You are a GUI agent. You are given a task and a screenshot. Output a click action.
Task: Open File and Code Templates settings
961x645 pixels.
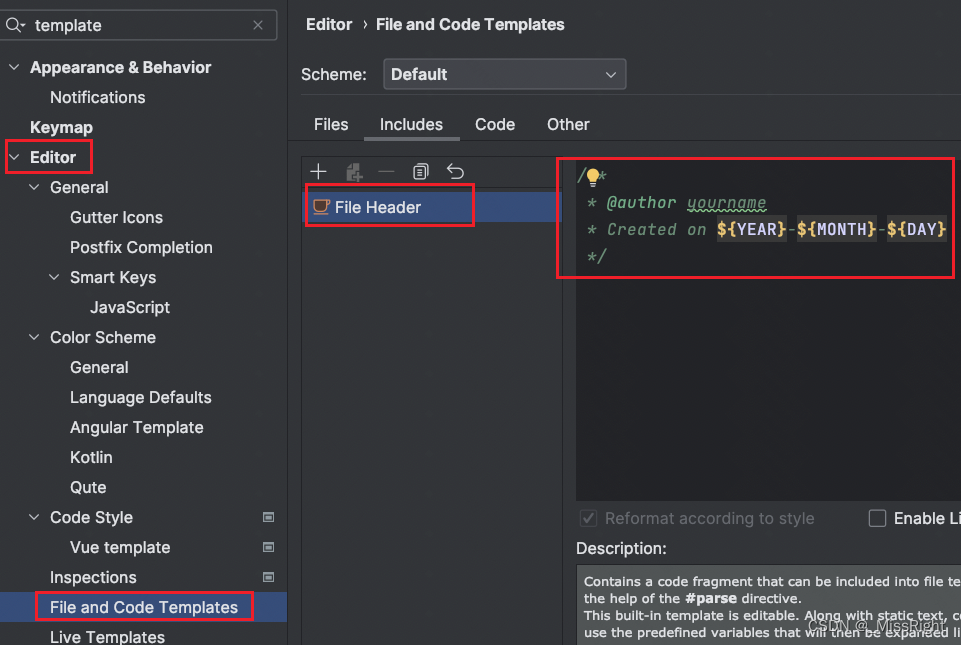pos(144,607)
